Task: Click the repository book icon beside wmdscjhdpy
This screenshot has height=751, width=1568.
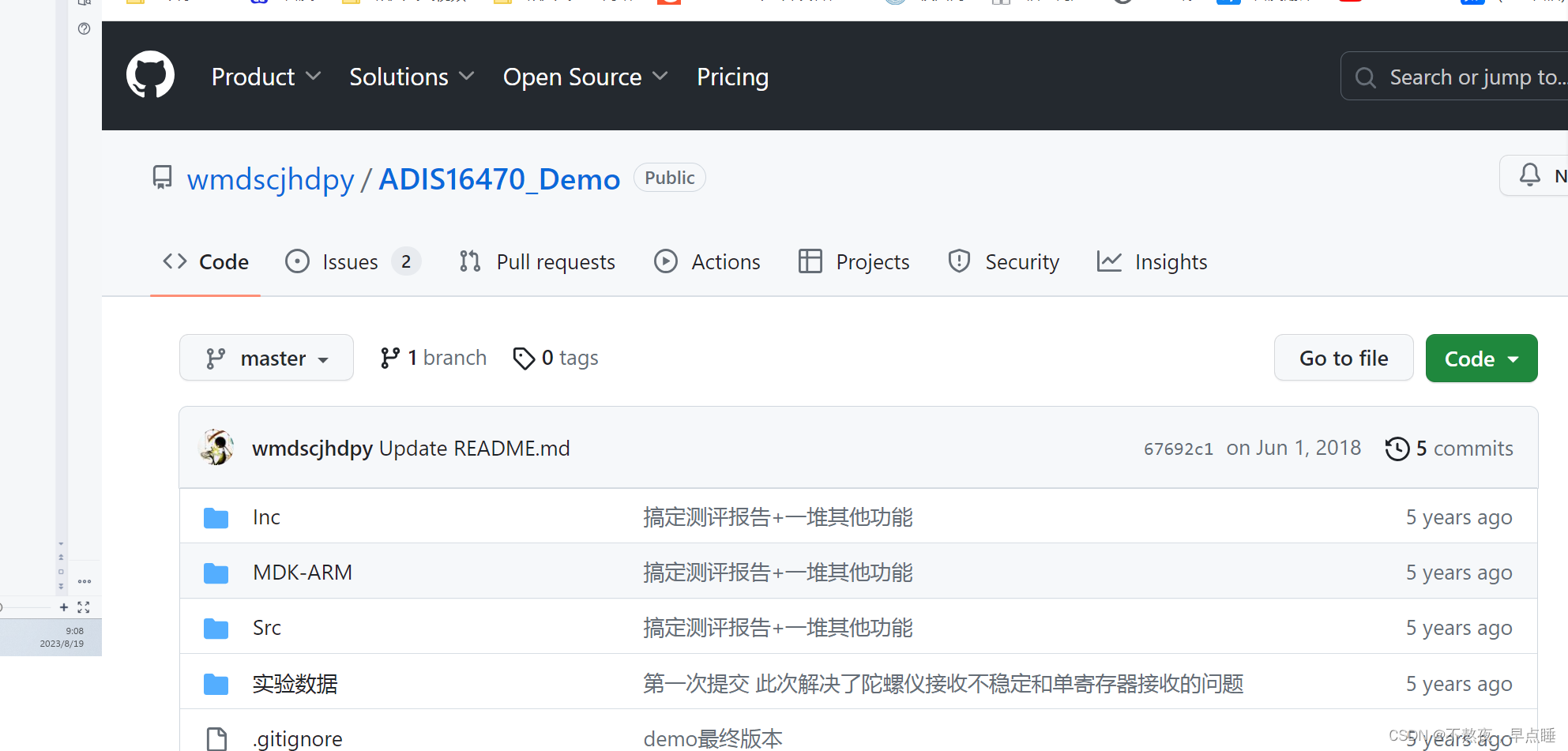Action: coord(162,178)
